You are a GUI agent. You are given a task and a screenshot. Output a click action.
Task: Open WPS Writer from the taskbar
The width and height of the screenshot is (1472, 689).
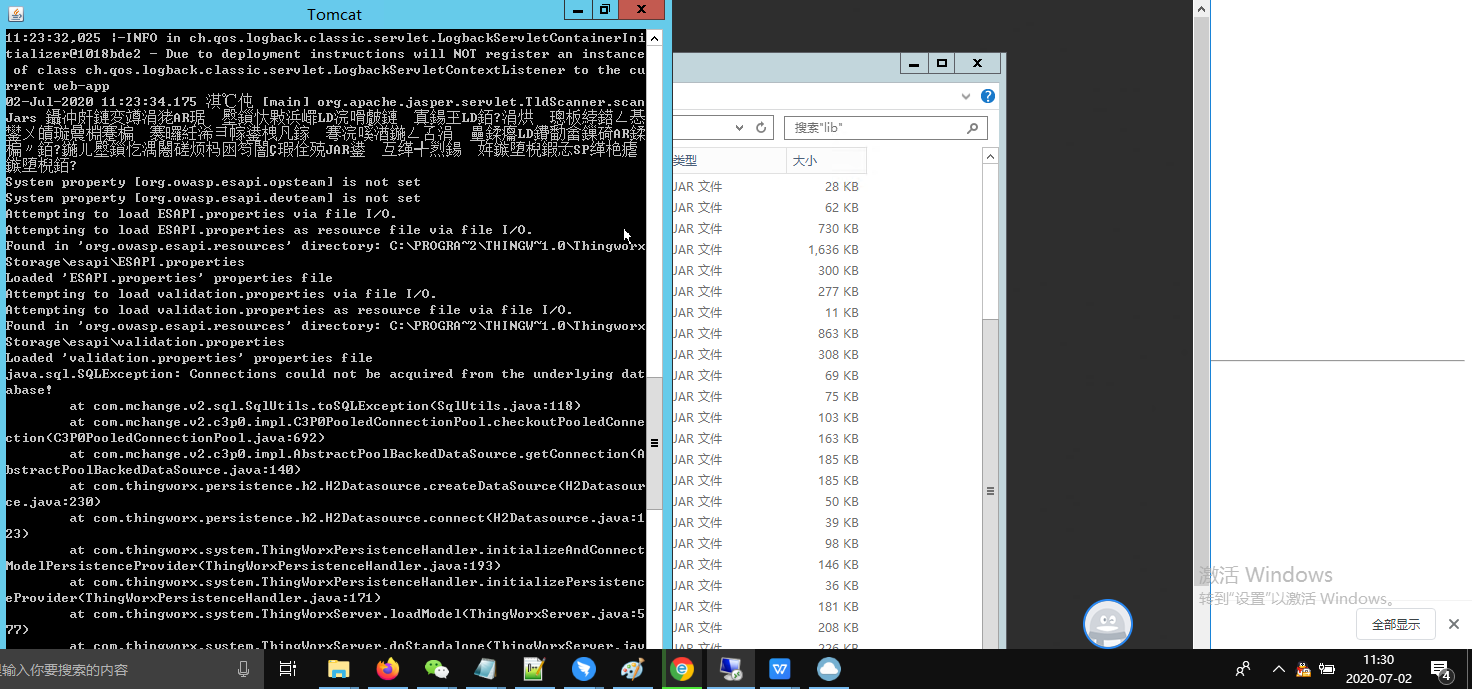(x=780, y=670)
